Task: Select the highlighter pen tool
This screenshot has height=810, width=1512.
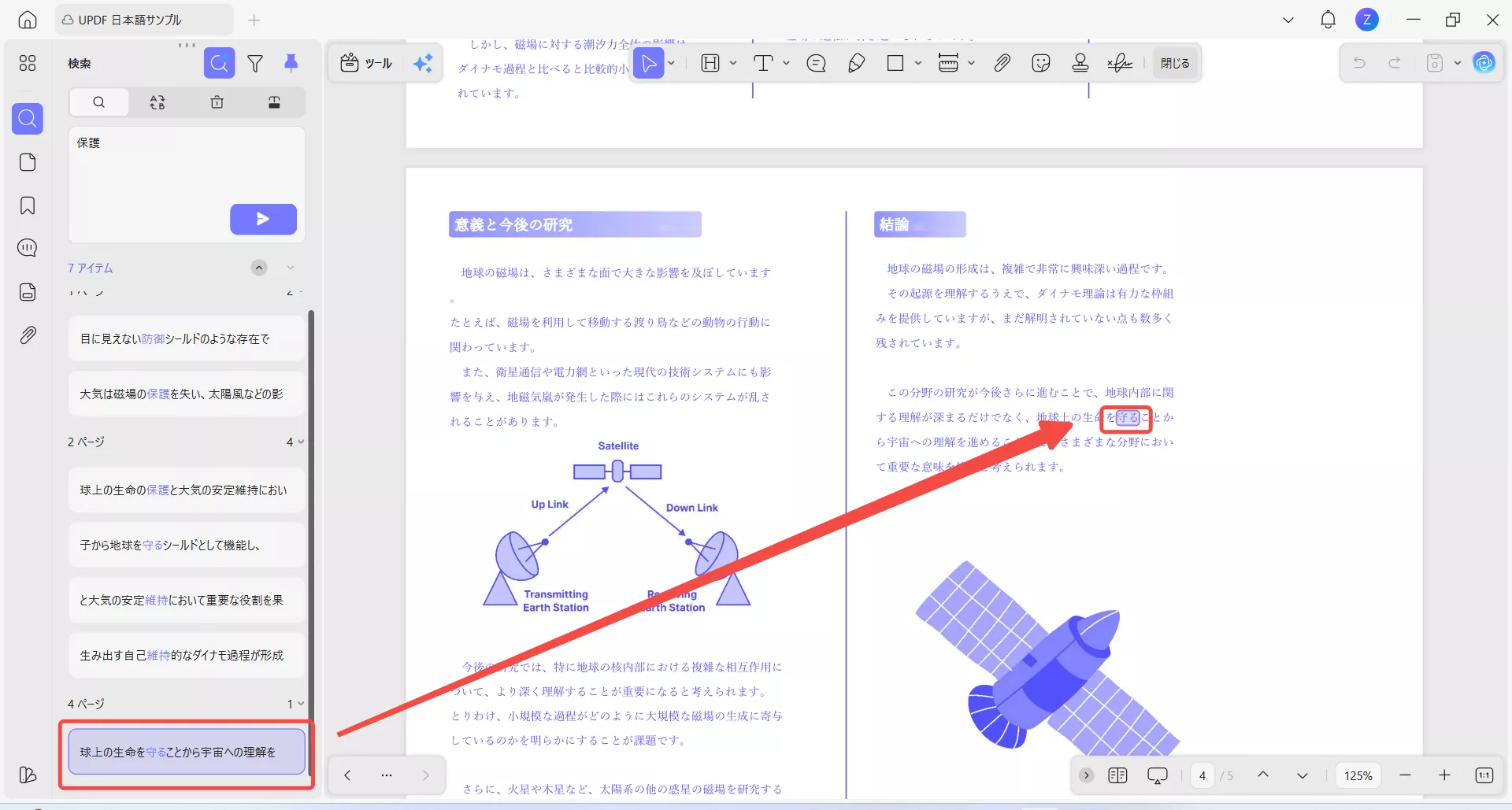Action: [x=857, y=62]
